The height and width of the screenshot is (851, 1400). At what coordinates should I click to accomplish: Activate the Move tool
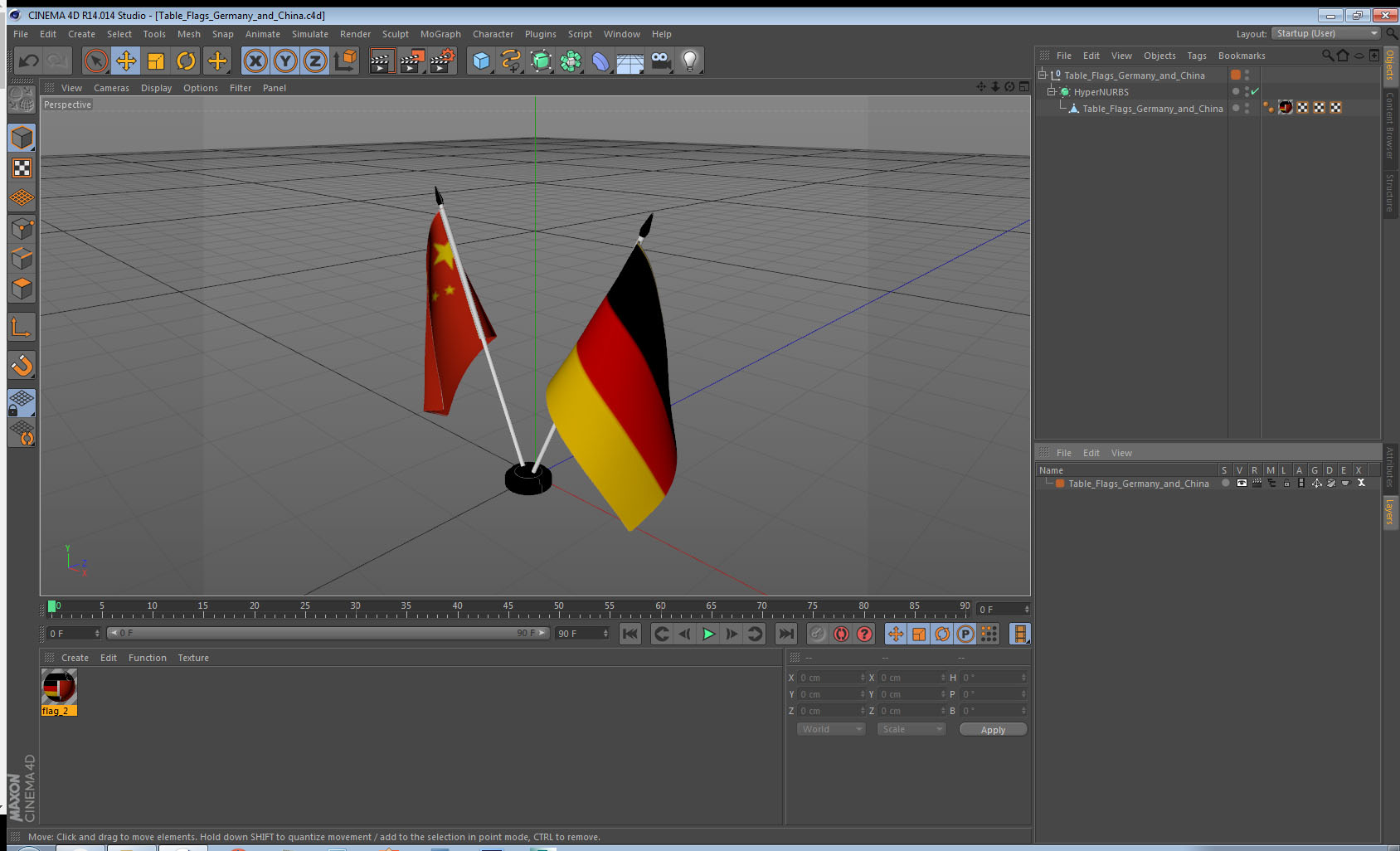126,61
